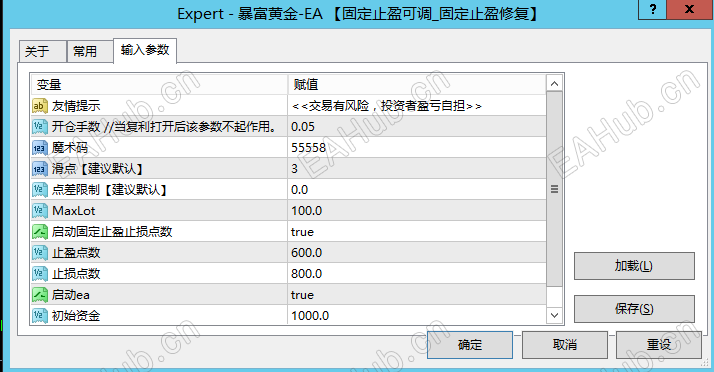Image resolution: width=714 pixels, height=372 pixels.
Task: Click the help question mark button
Action: [x=652, y=9]
